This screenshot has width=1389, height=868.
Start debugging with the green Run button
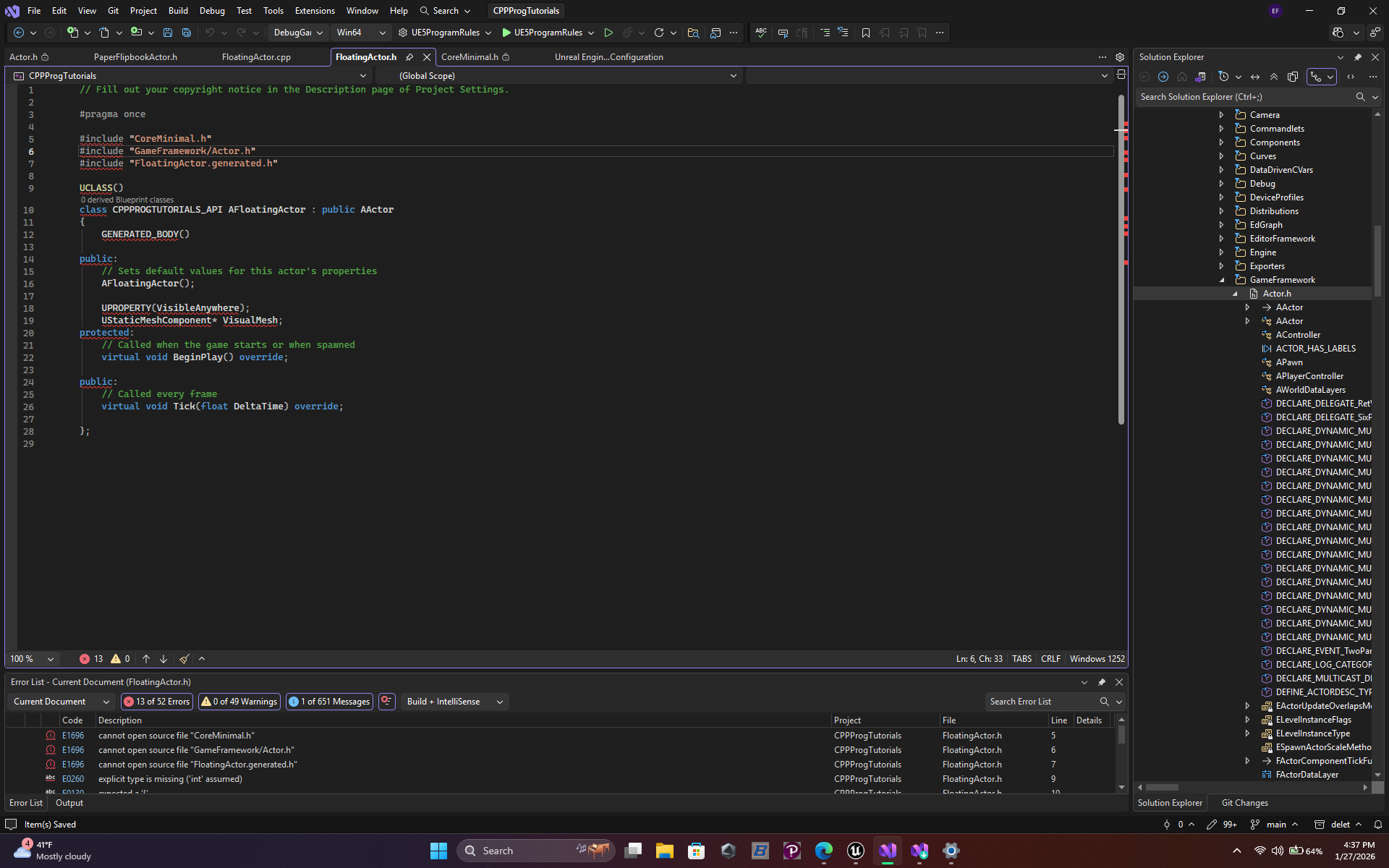[x=608, y=33]
